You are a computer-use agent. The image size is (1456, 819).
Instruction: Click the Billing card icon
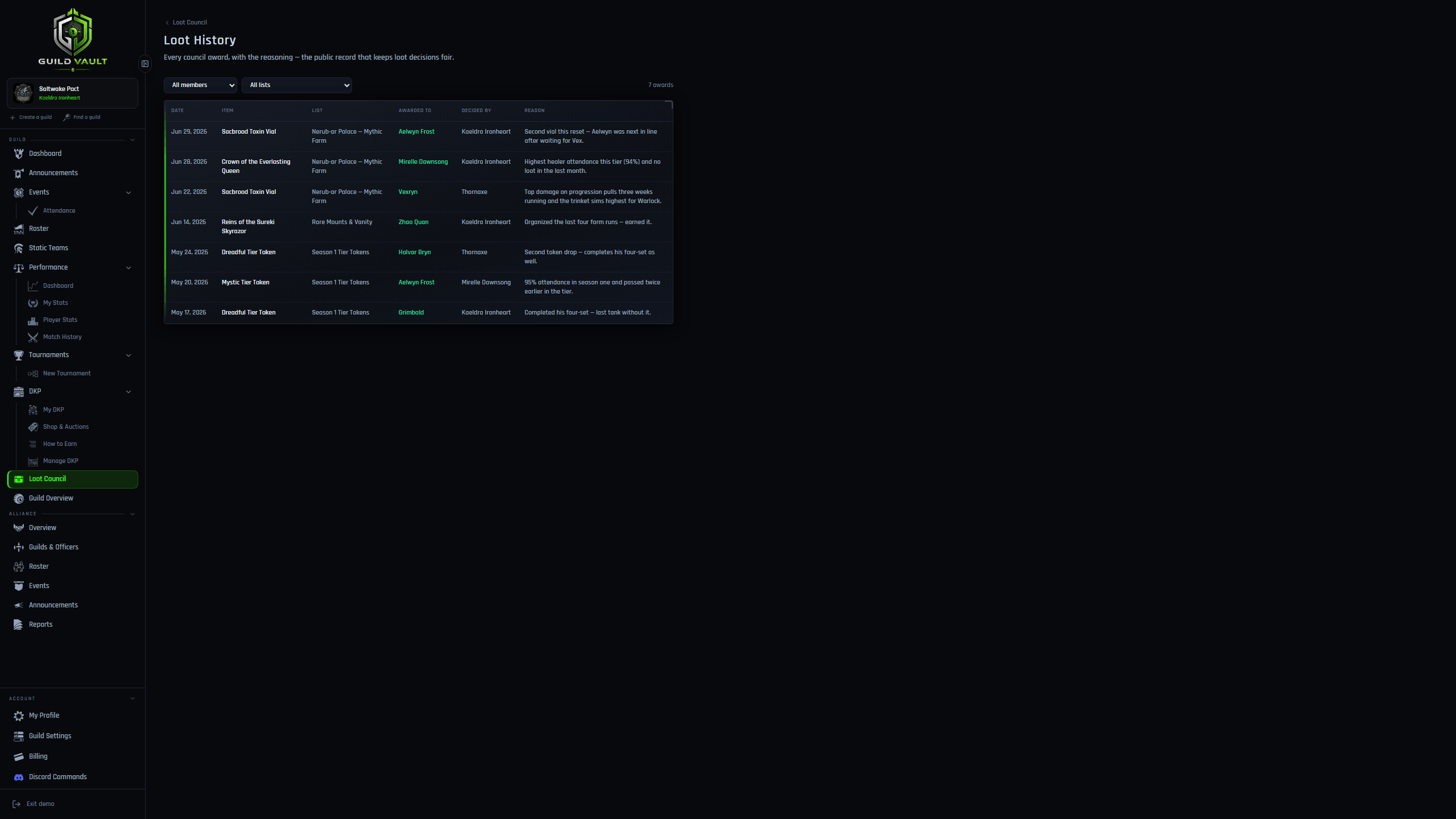[19, 756]
